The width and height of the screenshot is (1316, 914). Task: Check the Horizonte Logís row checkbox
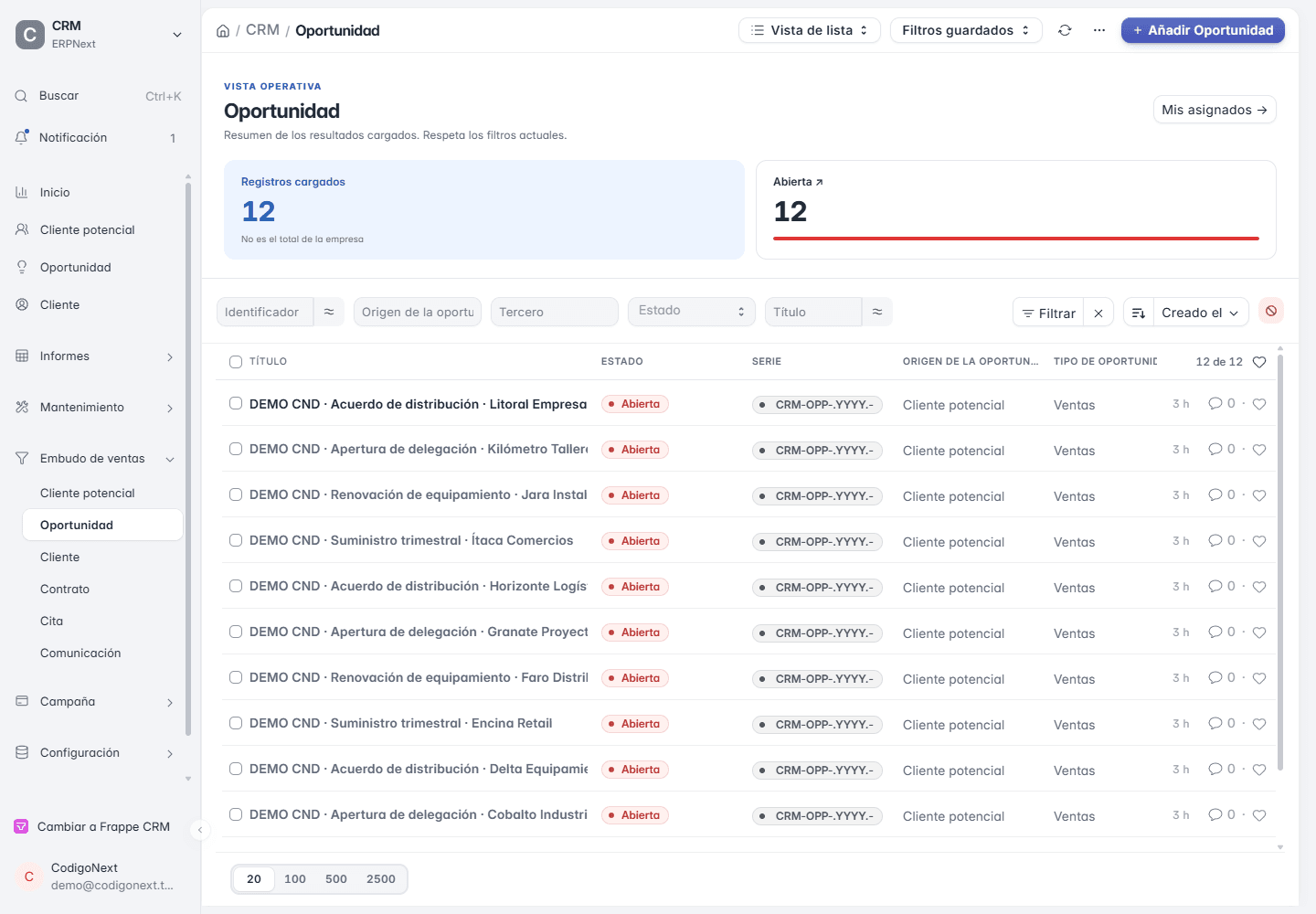point(236,586)
